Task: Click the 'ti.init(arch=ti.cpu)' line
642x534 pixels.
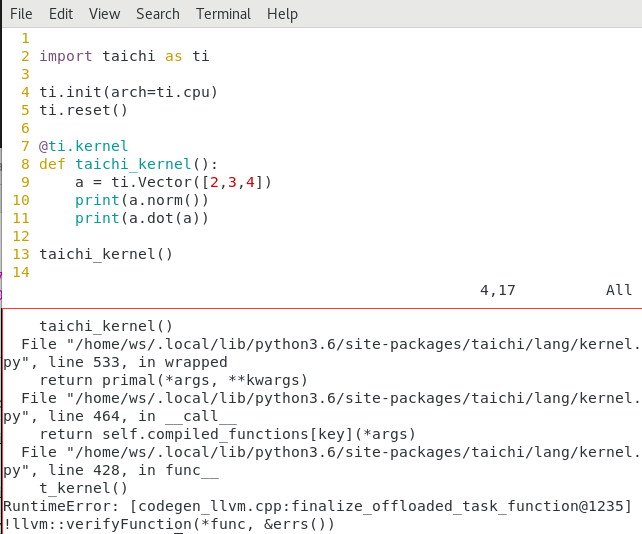Action: pos(128,92)
